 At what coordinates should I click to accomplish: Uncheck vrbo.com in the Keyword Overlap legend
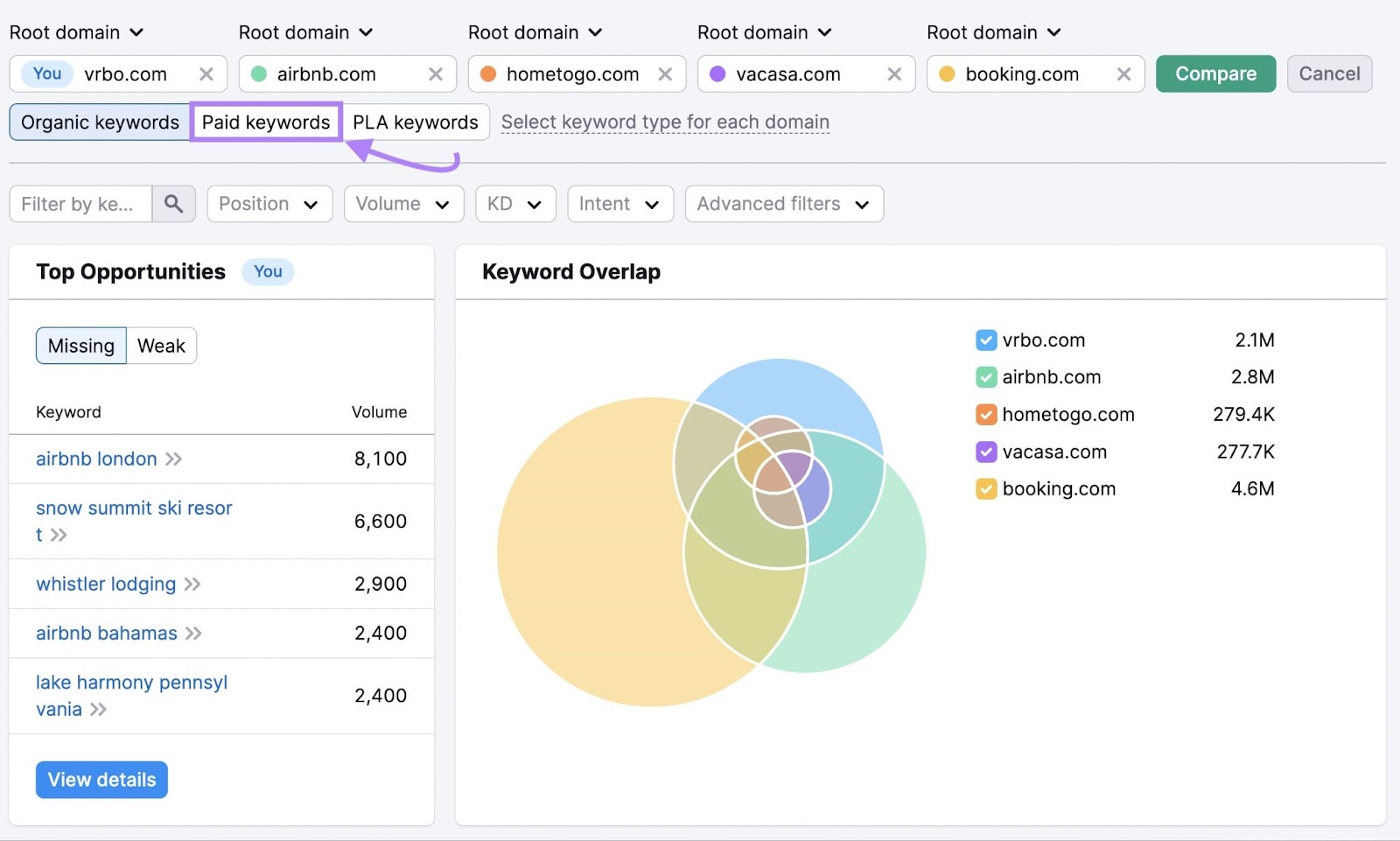986,340
